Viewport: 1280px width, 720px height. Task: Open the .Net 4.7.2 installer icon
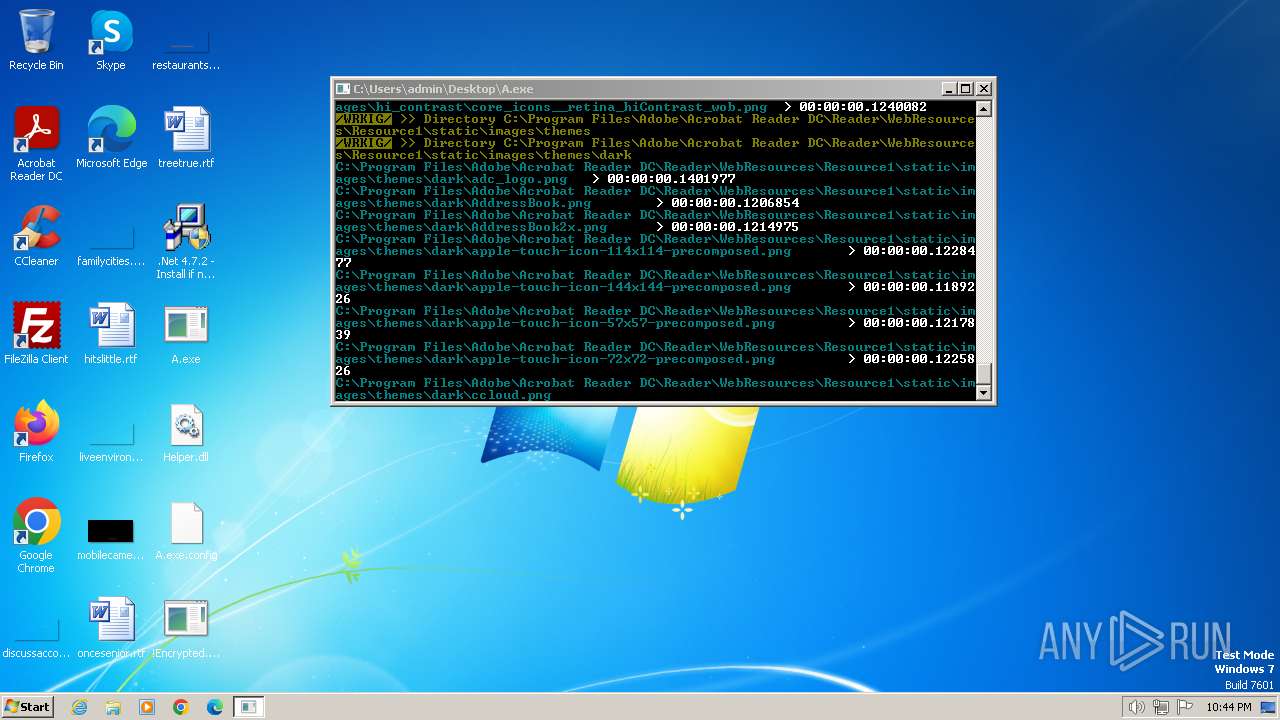coord(186,242)
